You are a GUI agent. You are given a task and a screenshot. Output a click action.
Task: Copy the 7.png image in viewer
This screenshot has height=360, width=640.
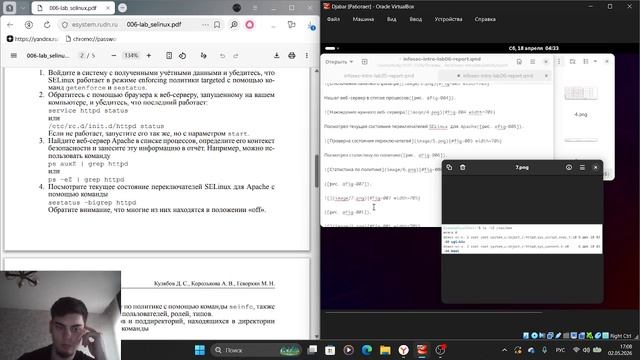pyautogui.click(x=449, y=167)
